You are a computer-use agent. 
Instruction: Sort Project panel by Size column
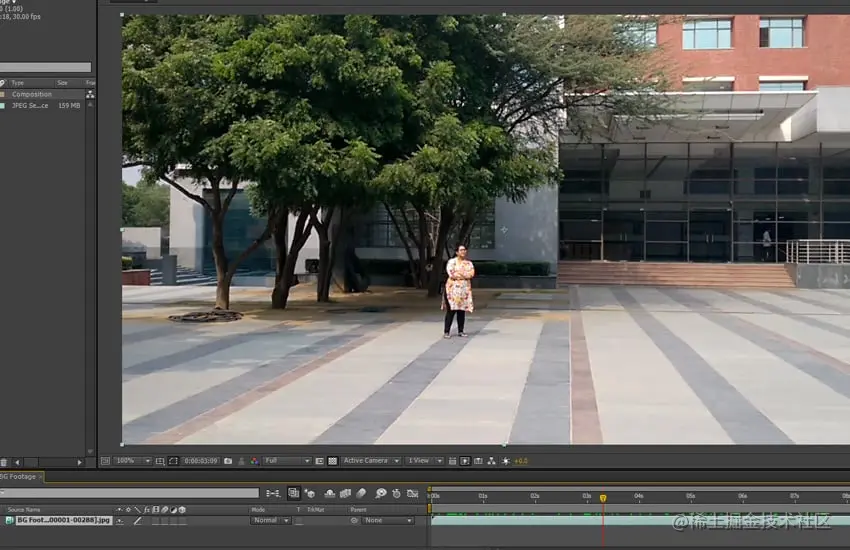pos(62,83)
